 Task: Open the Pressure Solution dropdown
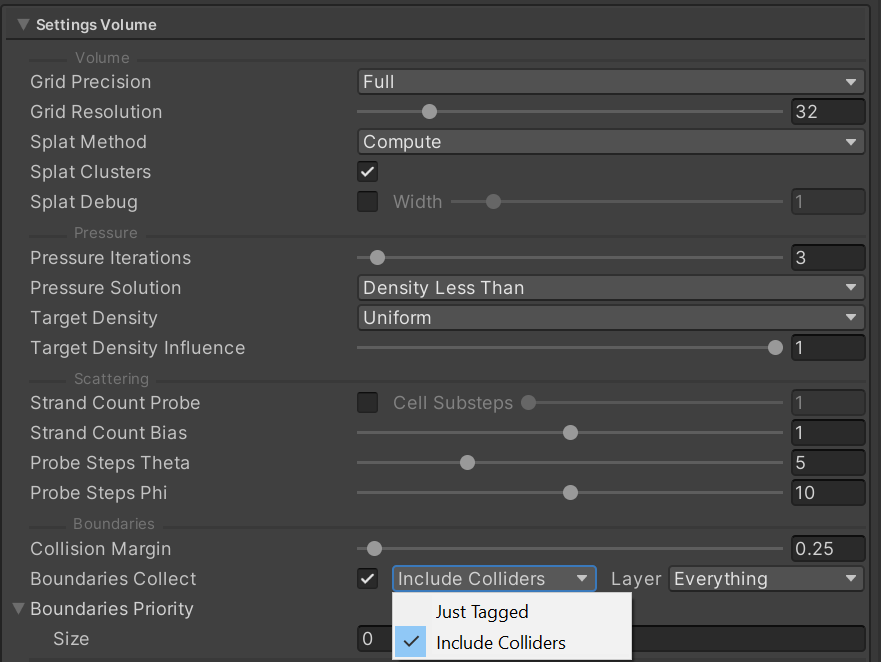[610, 288]
